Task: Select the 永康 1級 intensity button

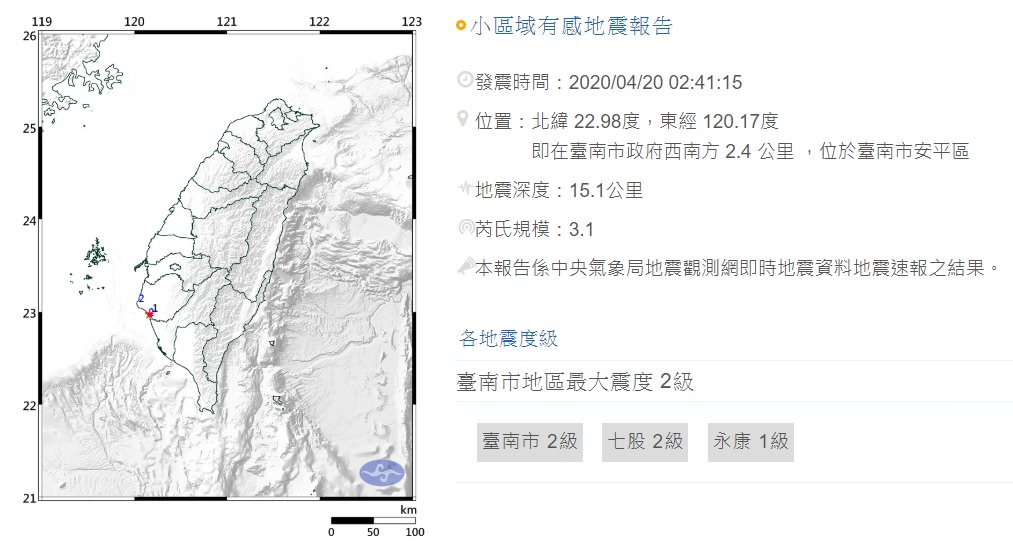Action: pos(751,442)
